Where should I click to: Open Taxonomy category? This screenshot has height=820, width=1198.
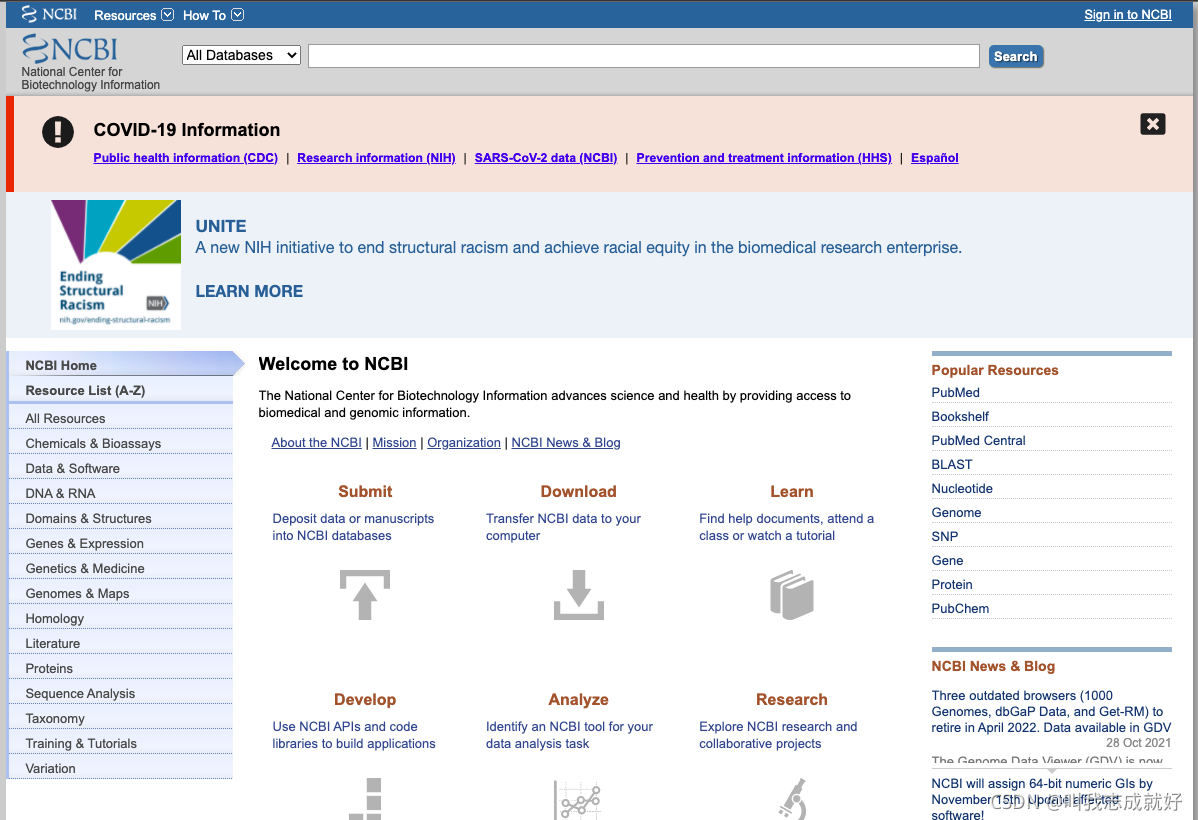121,718
